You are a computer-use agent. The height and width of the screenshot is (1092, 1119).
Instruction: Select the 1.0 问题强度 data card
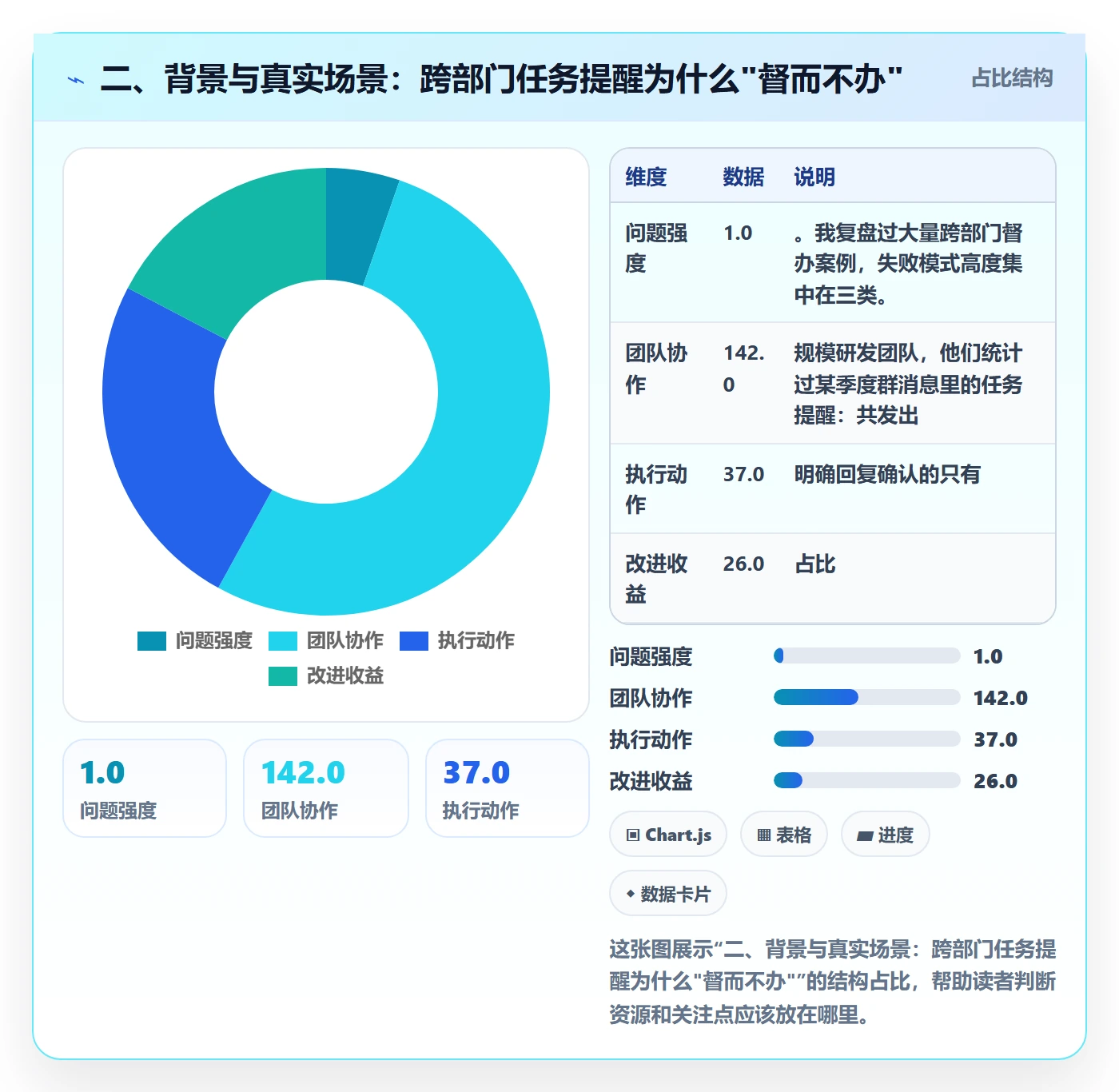tap(145, 788)
